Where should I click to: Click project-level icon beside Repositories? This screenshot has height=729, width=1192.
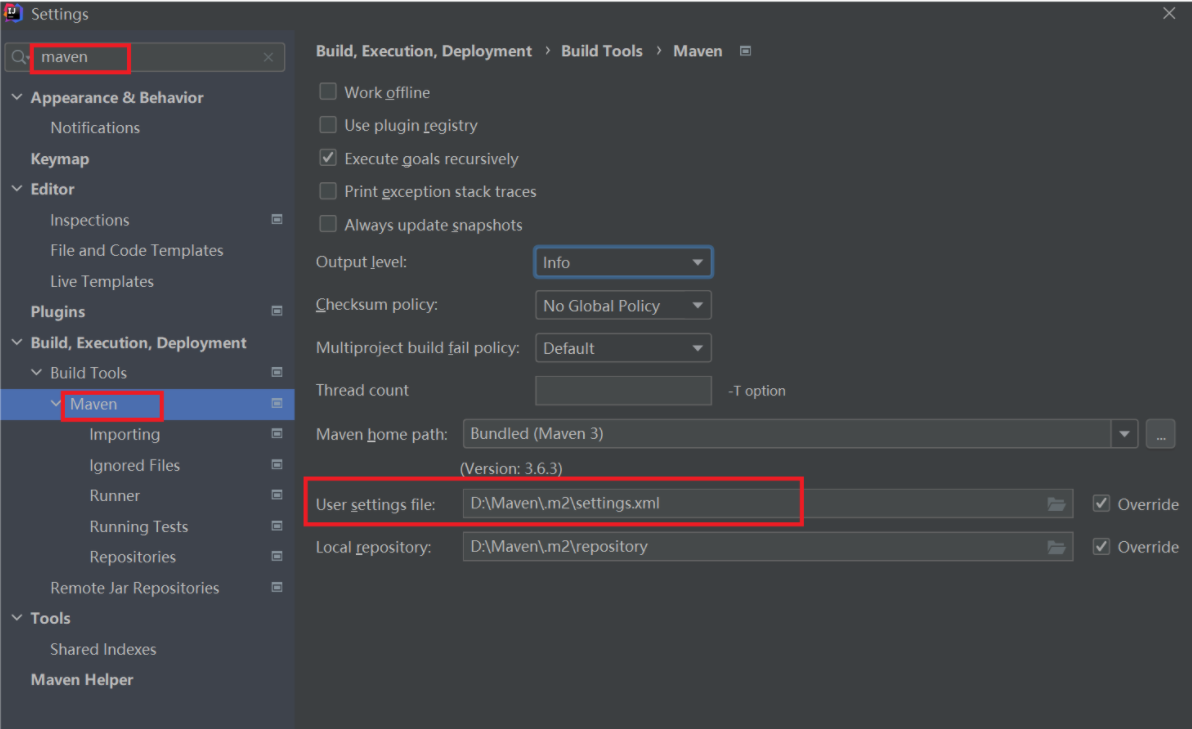pos(277,556)
